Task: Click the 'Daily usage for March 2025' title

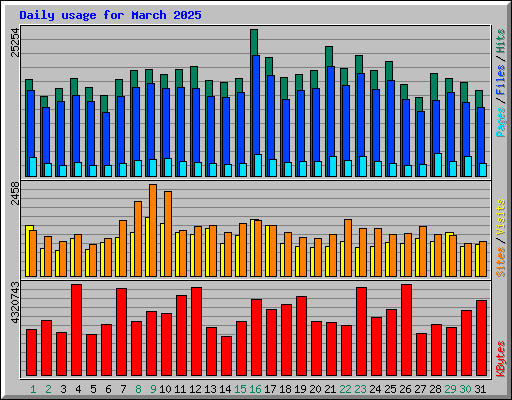Action: point(110,15)
